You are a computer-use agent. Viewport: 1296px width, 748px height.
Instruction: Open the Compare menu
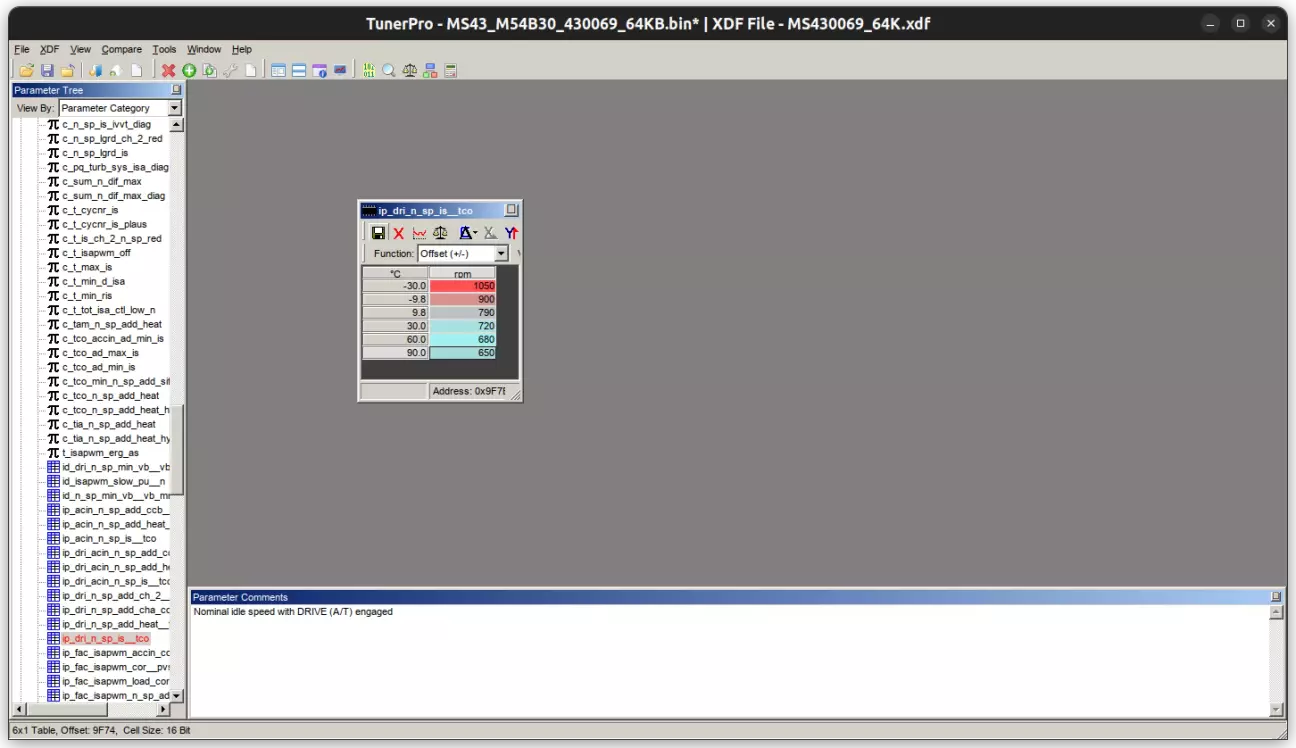tap(121, 49)
